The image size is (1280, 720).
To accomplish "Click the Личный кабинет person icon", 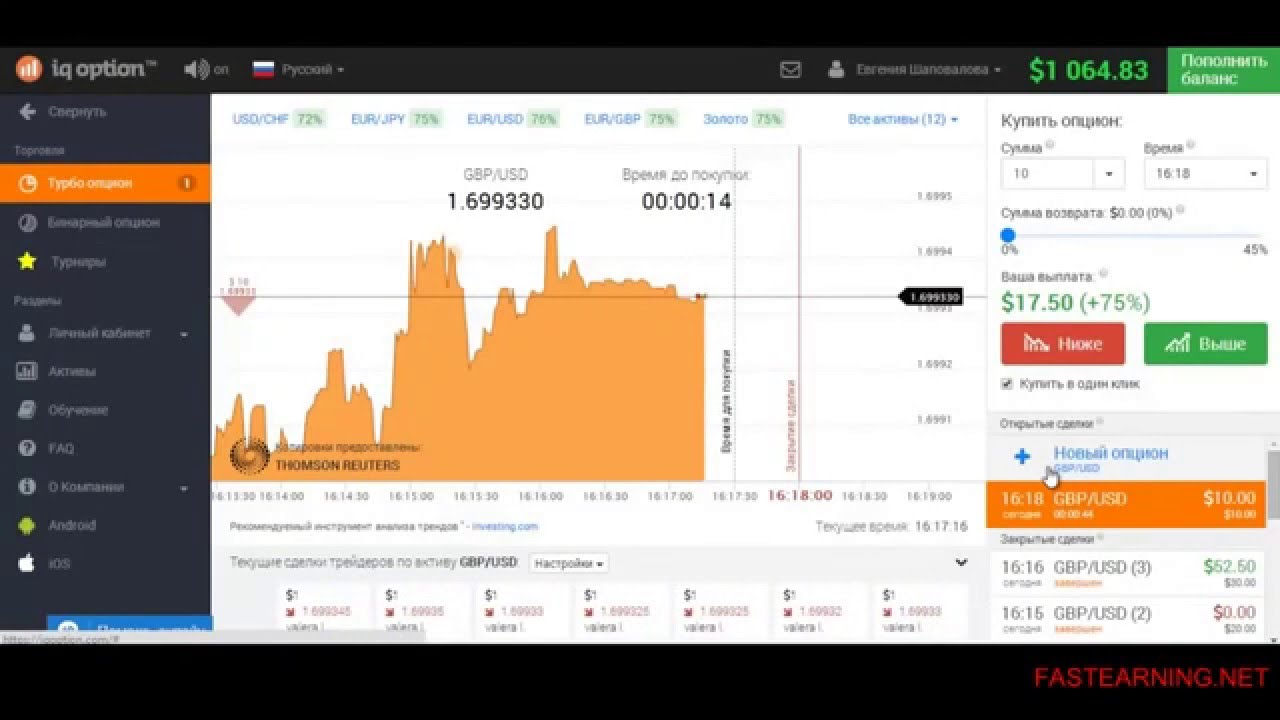I will (x=28, y=333).
